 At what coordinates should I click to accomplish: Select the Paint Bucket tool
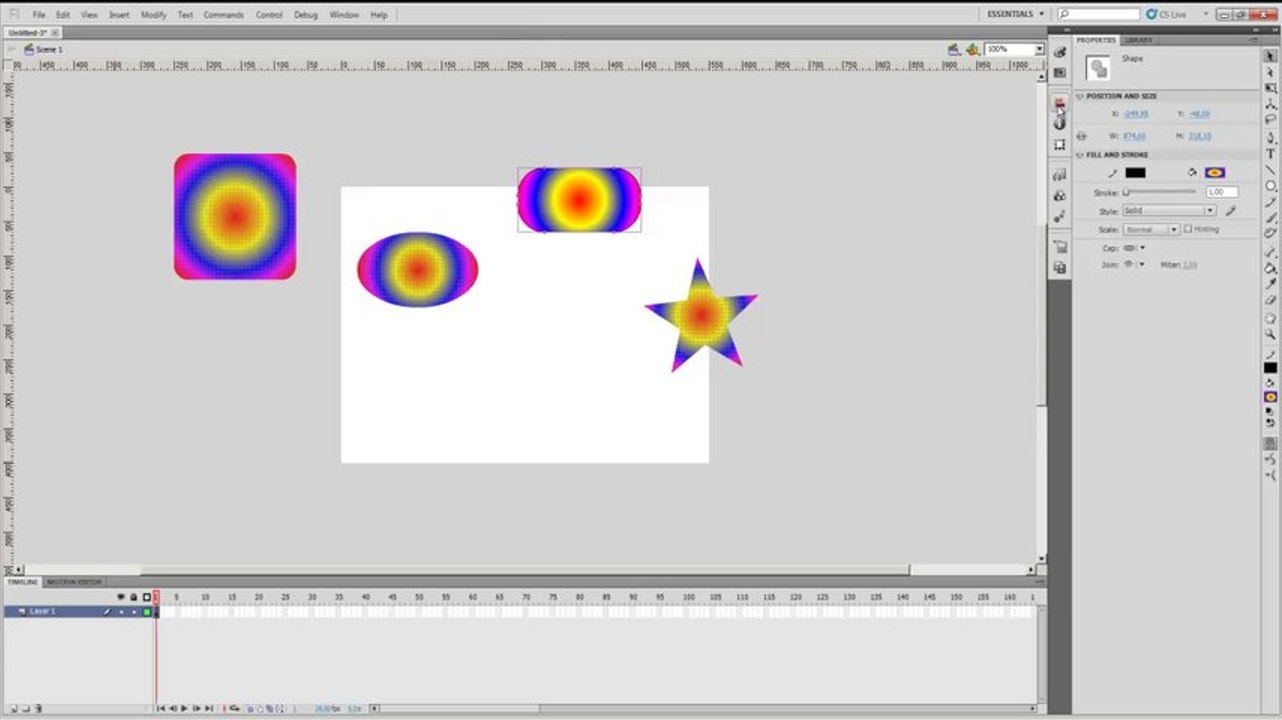tap(1271, 268)
